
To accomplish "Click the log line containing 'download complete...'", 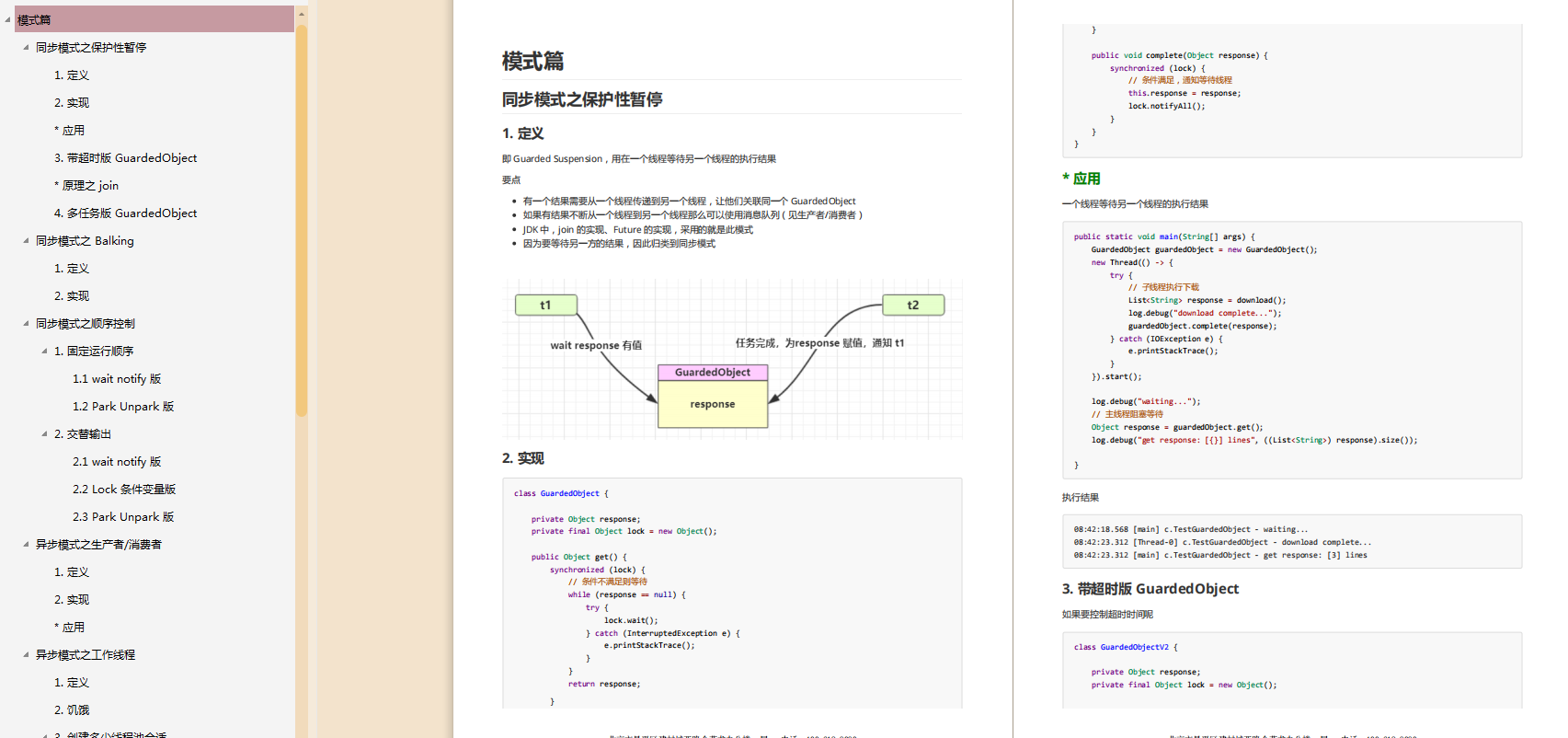I will [1222, 542].
